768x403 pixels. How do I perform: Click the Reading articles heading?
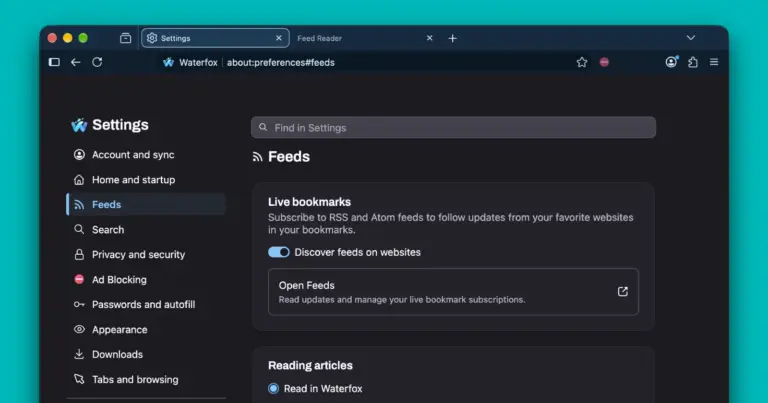click(311, 365)
